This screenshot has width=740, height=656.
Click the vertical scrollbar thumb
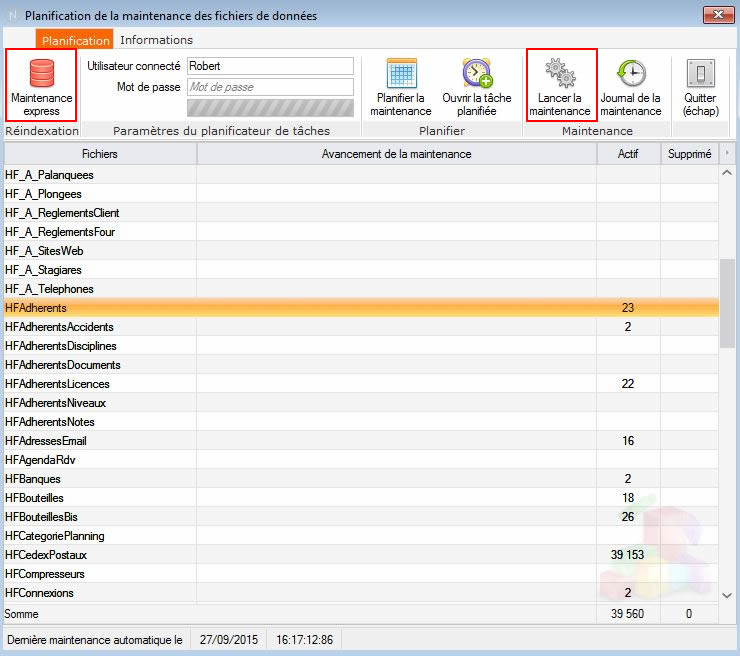(727, 303)
